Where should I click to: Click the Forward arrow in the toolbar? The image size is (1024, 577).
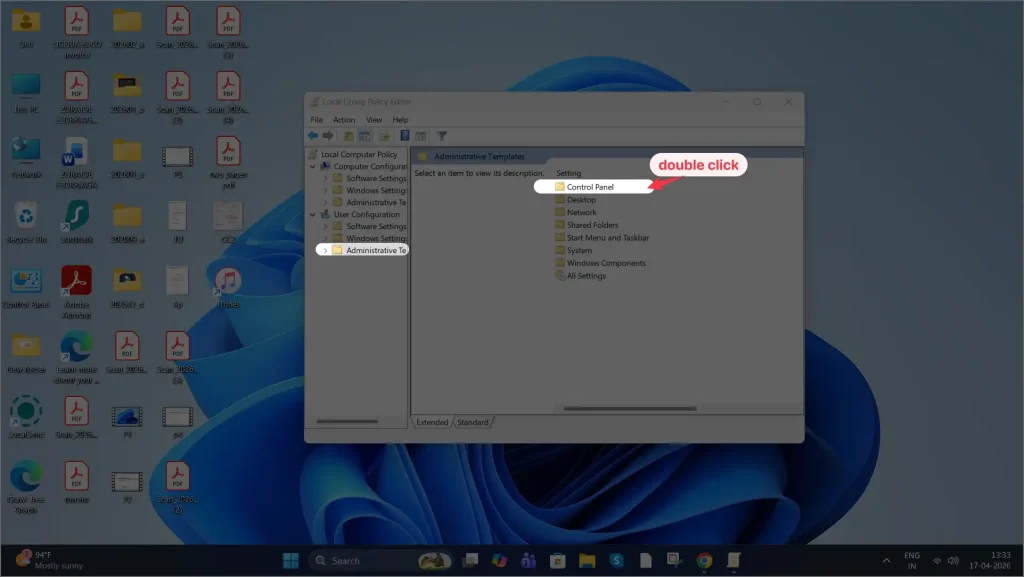point(328,136)
